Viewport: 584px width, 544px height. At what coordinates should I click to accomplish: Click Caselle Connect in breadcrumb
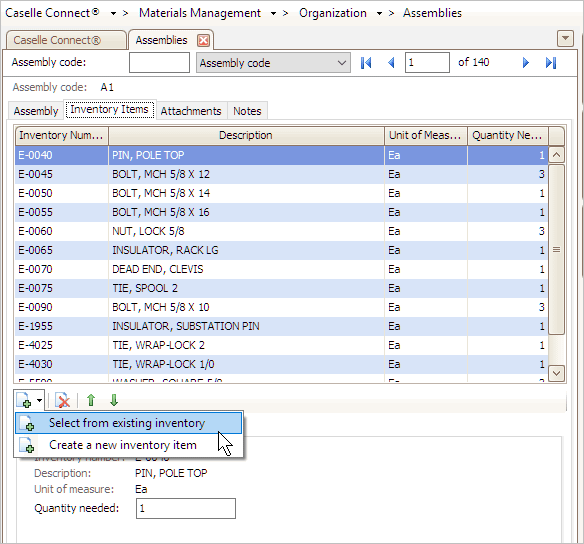tap(52, 13)
